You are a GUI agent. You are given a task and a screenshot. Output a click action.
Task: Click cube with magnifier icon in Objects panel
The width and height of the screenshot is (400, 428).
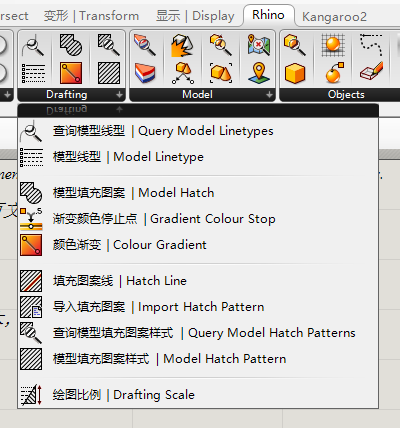click(x=295, y=44)
